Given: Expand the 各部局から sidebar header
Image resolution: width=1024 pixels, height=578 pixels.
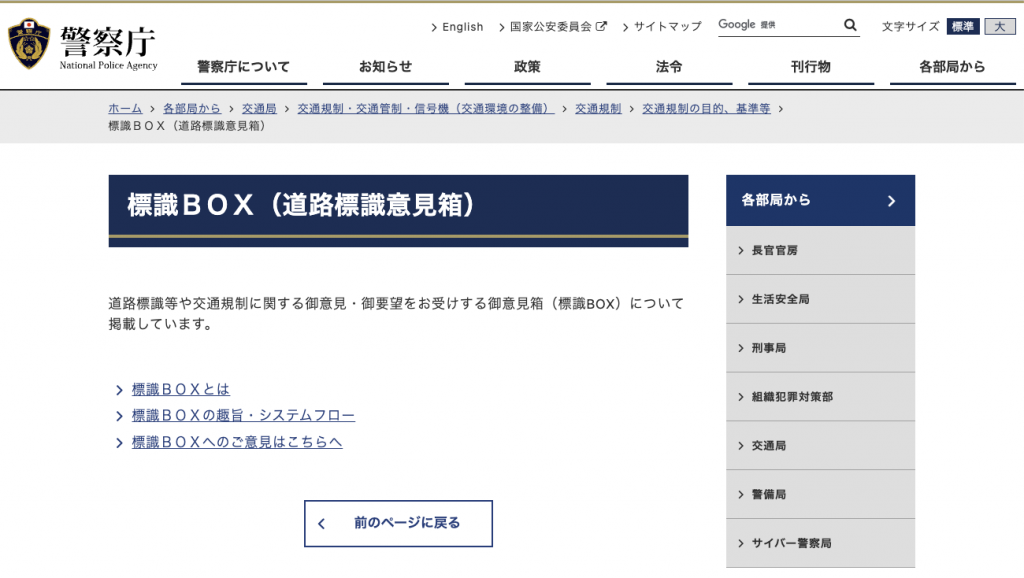Looking at the screenshot, I should click(820, 201).
